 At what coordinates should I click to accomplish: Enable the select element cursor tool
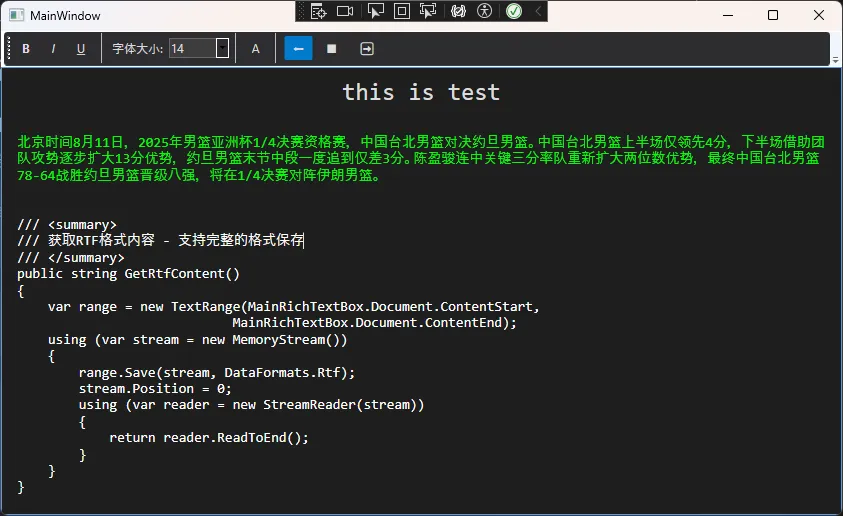[376, 11]
